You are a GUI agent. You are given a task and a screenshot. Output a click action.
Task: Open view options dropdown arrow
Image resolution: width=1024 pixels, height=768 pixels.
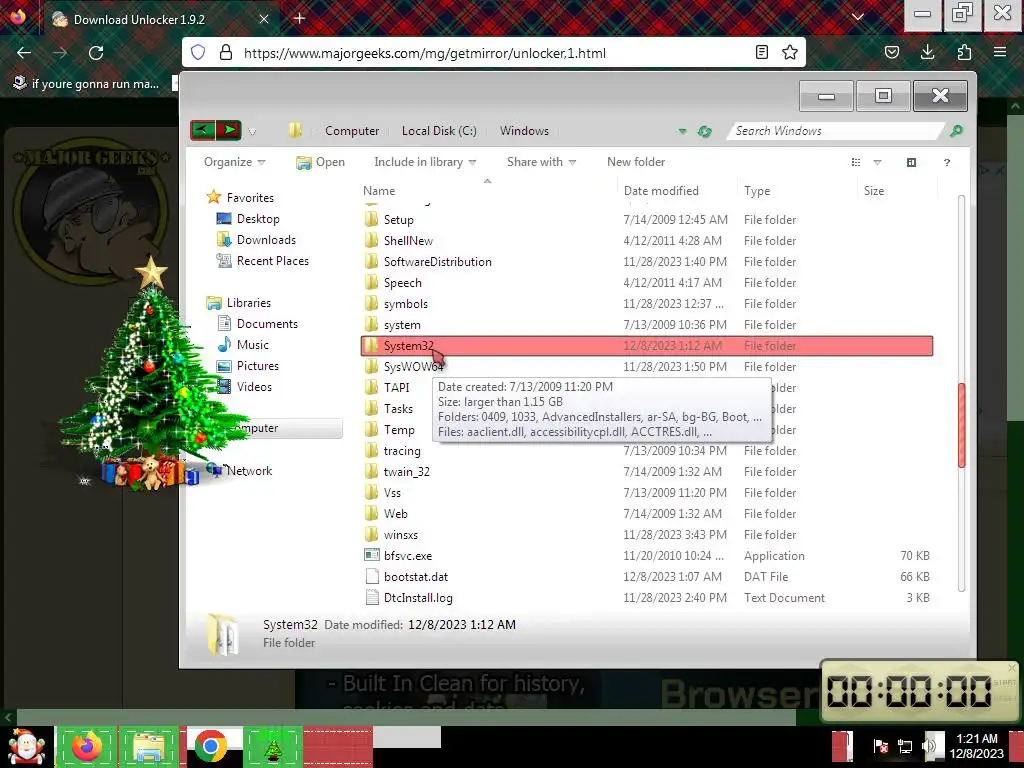point(877,162)
